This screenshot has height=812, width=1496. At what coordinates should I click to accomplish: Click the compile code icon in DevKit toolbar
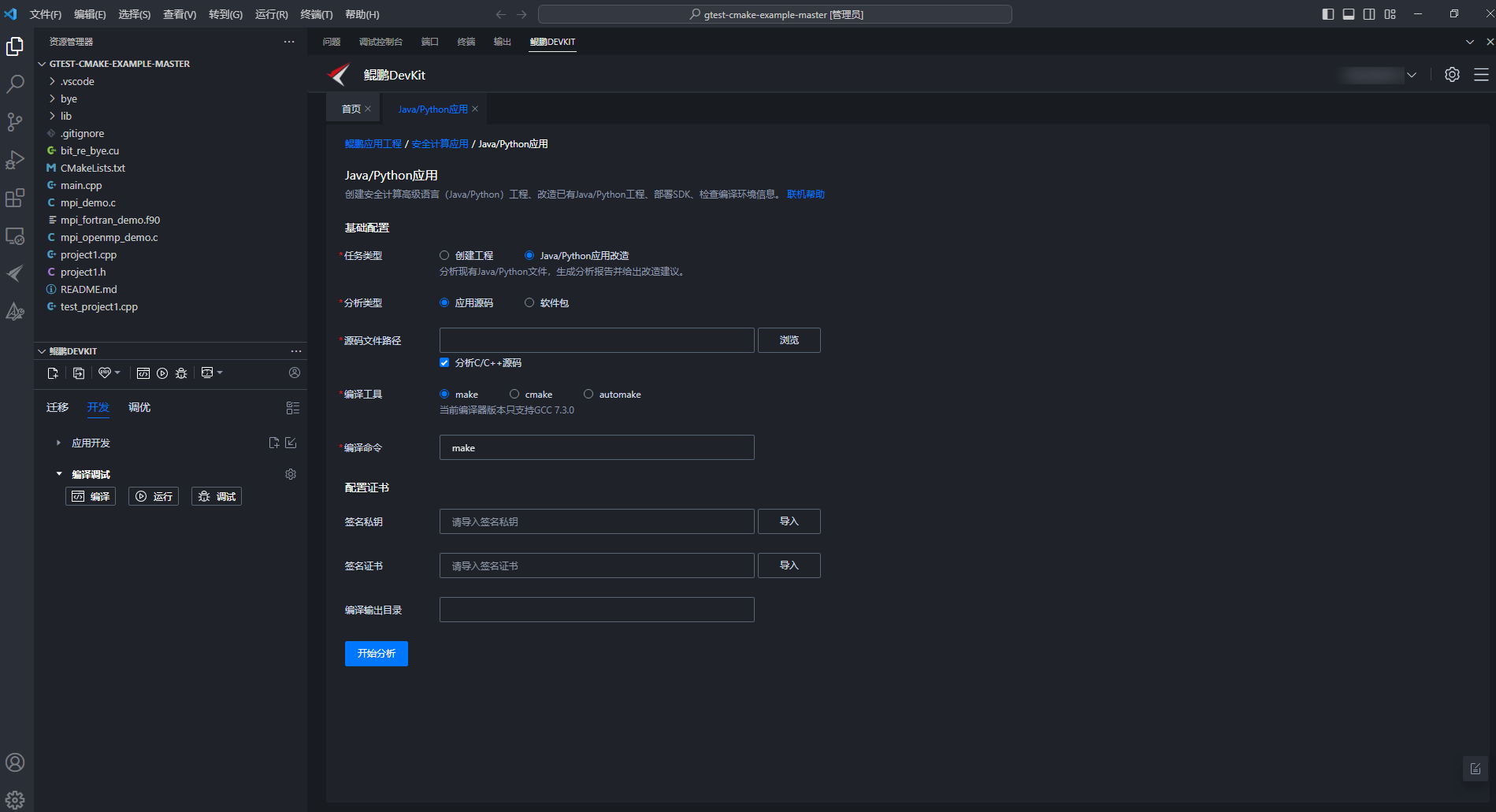pos(143,373)
